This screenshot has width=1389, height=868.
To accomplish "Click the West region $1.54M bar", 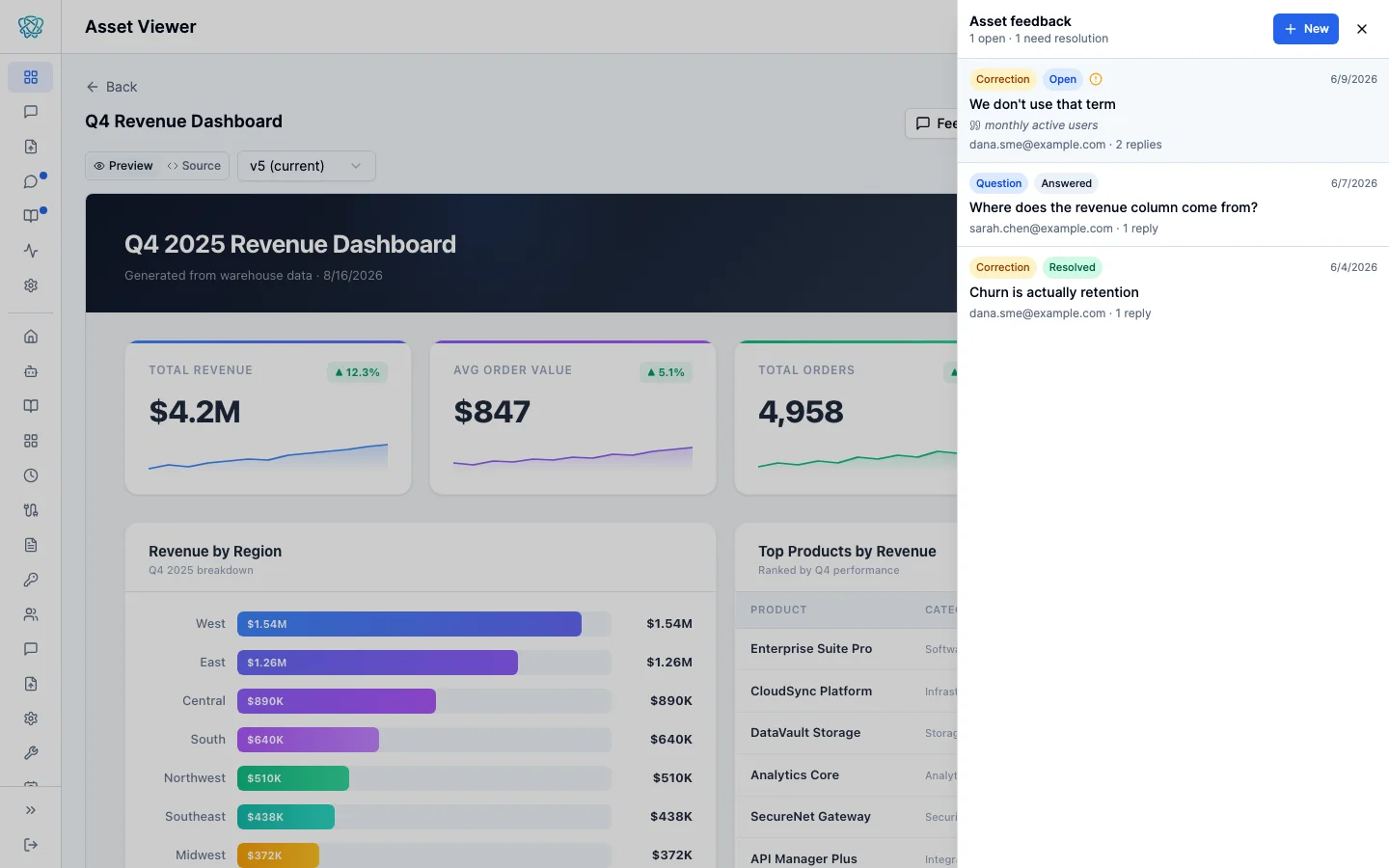I will (409, 624).
